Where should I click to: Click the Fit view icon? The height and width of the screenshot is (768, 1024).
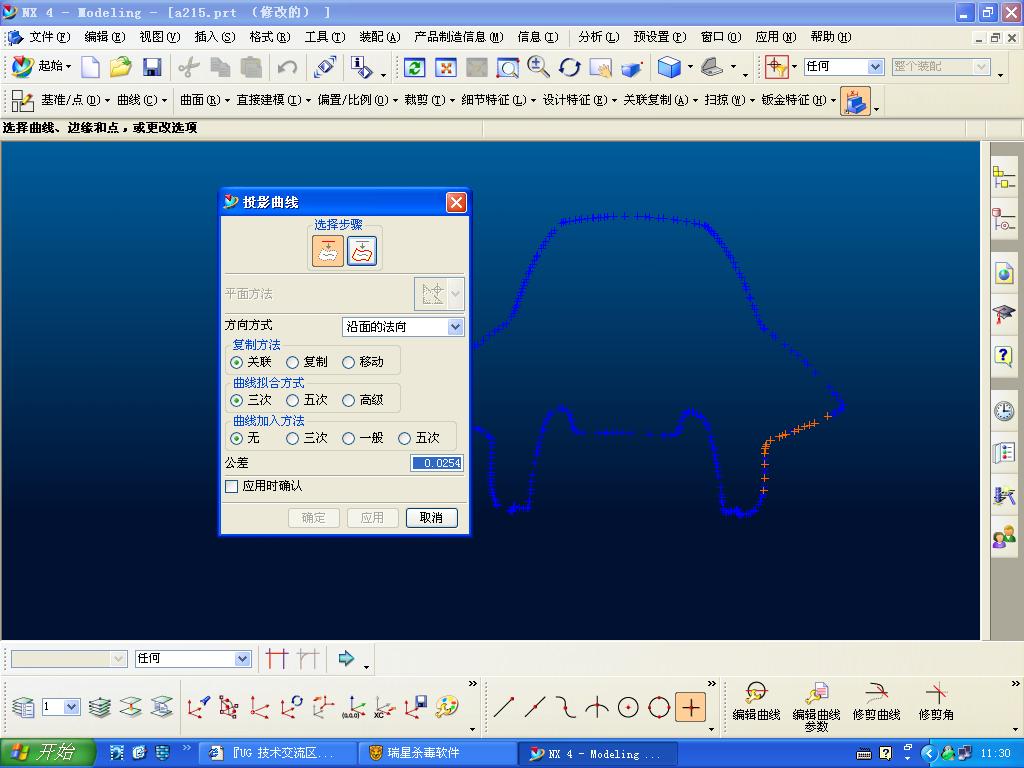point(445,67)
